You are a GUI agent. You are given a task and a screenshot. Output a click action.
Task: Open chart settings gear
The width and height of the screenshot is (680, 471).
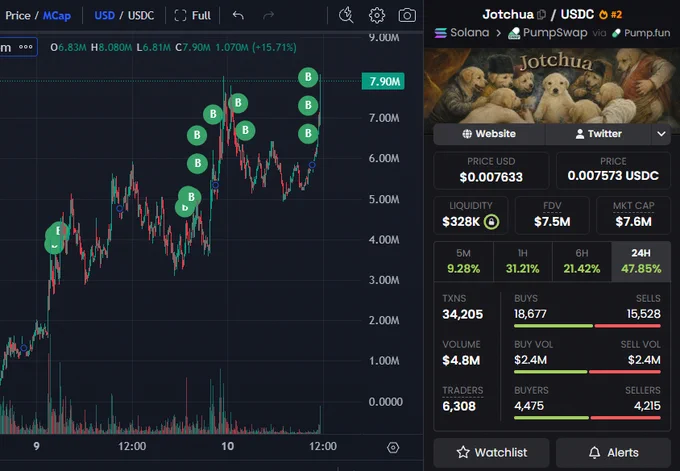click(377, 15)
